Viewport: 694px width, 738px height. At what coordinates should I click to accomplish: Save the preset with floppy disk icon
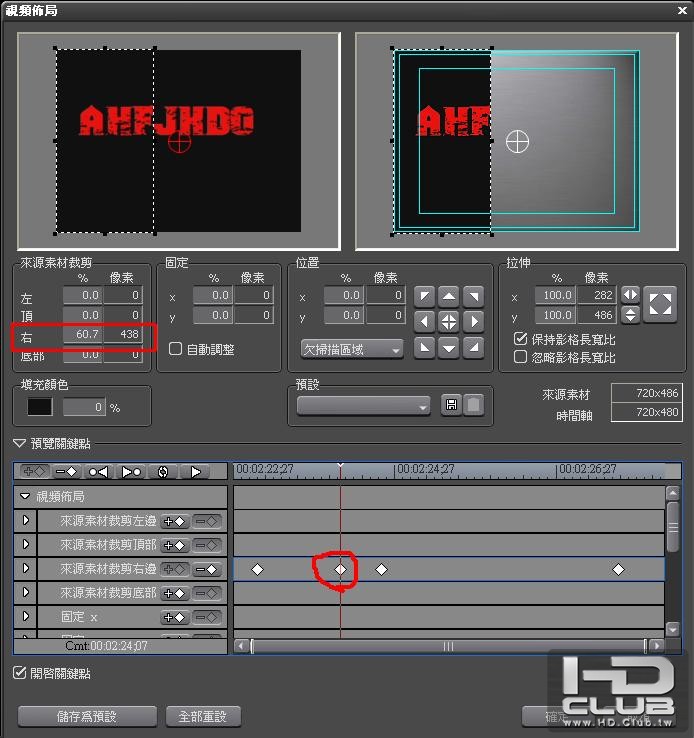451,404
